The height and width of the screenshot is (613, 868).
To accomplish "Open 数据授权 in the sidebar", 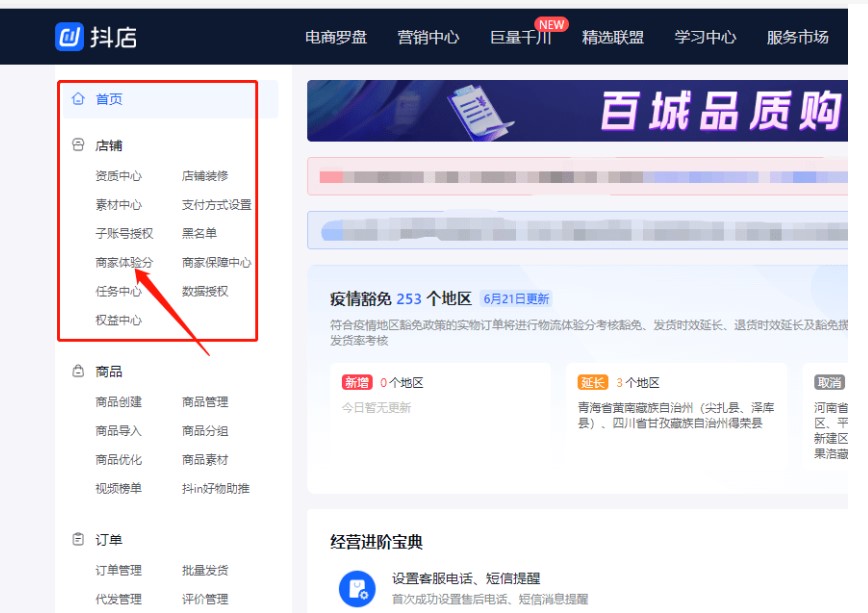I will click(205, 291).
